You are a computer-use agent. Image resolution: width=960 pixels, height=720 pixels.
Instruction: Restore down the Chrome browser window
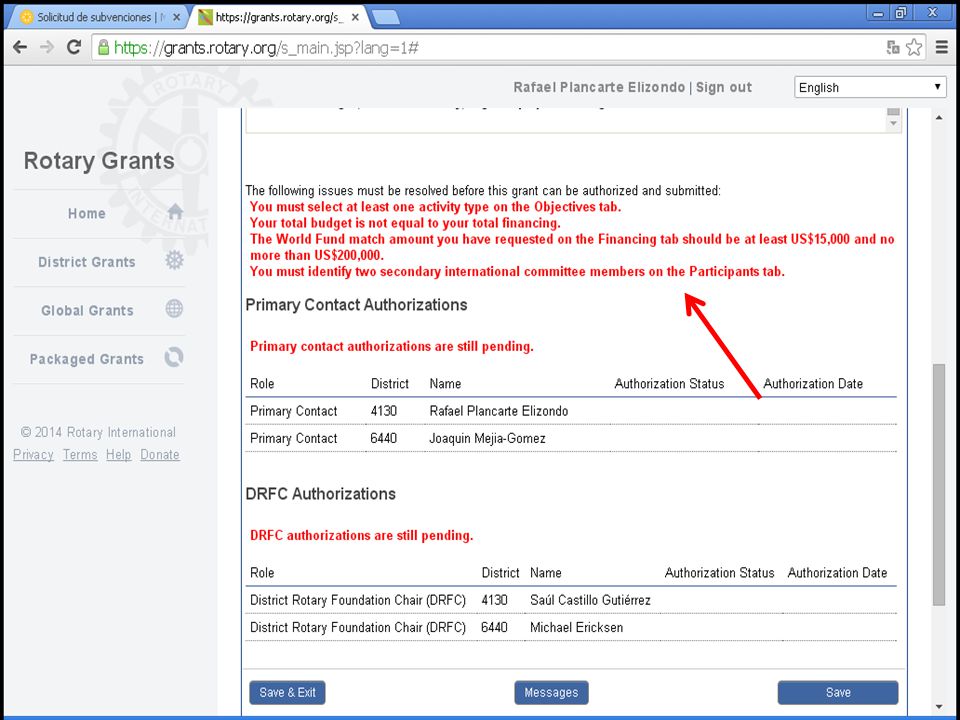coord(901,12)
